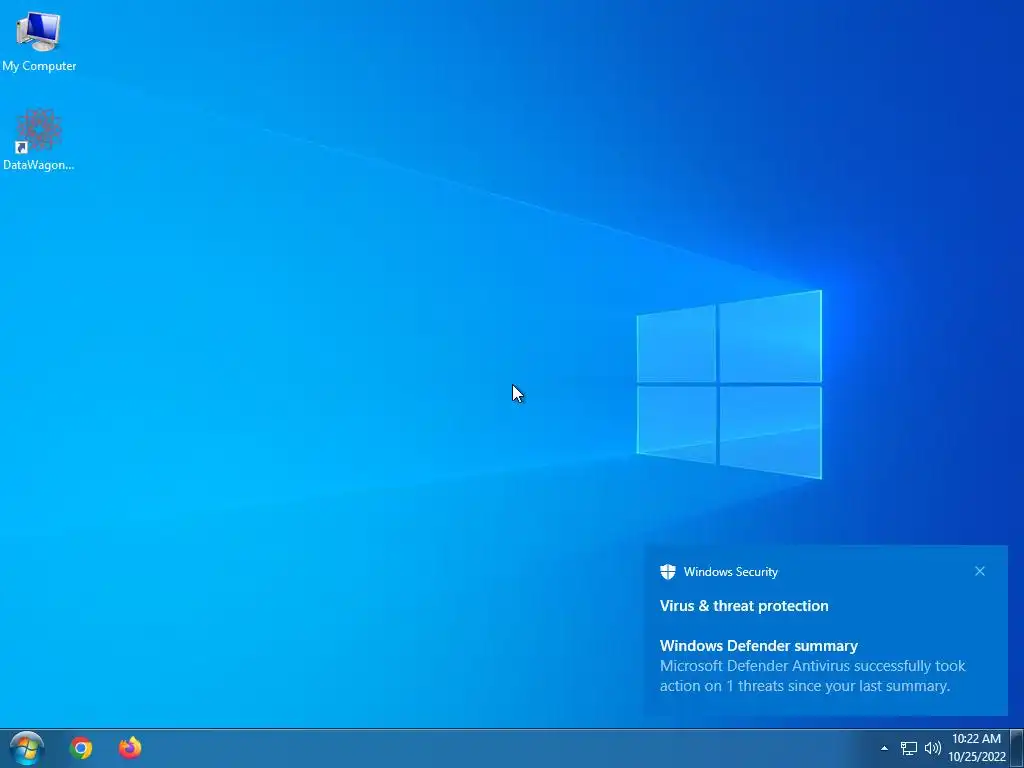
Task: Launch Google Chrome from the taskbar
Action: [81, 748]
